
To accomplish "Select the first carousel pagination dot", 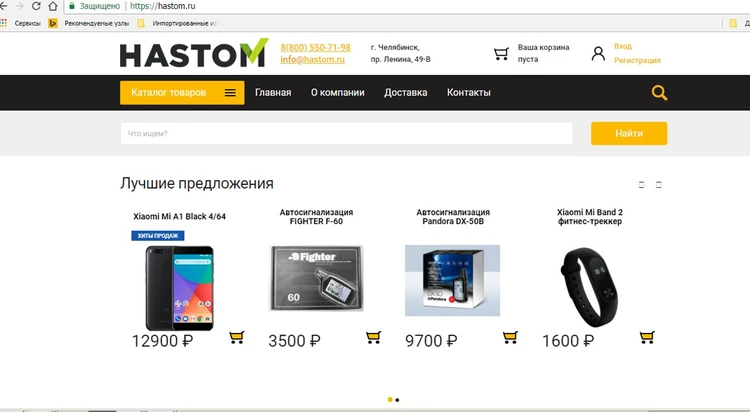I will coord(390,400).
